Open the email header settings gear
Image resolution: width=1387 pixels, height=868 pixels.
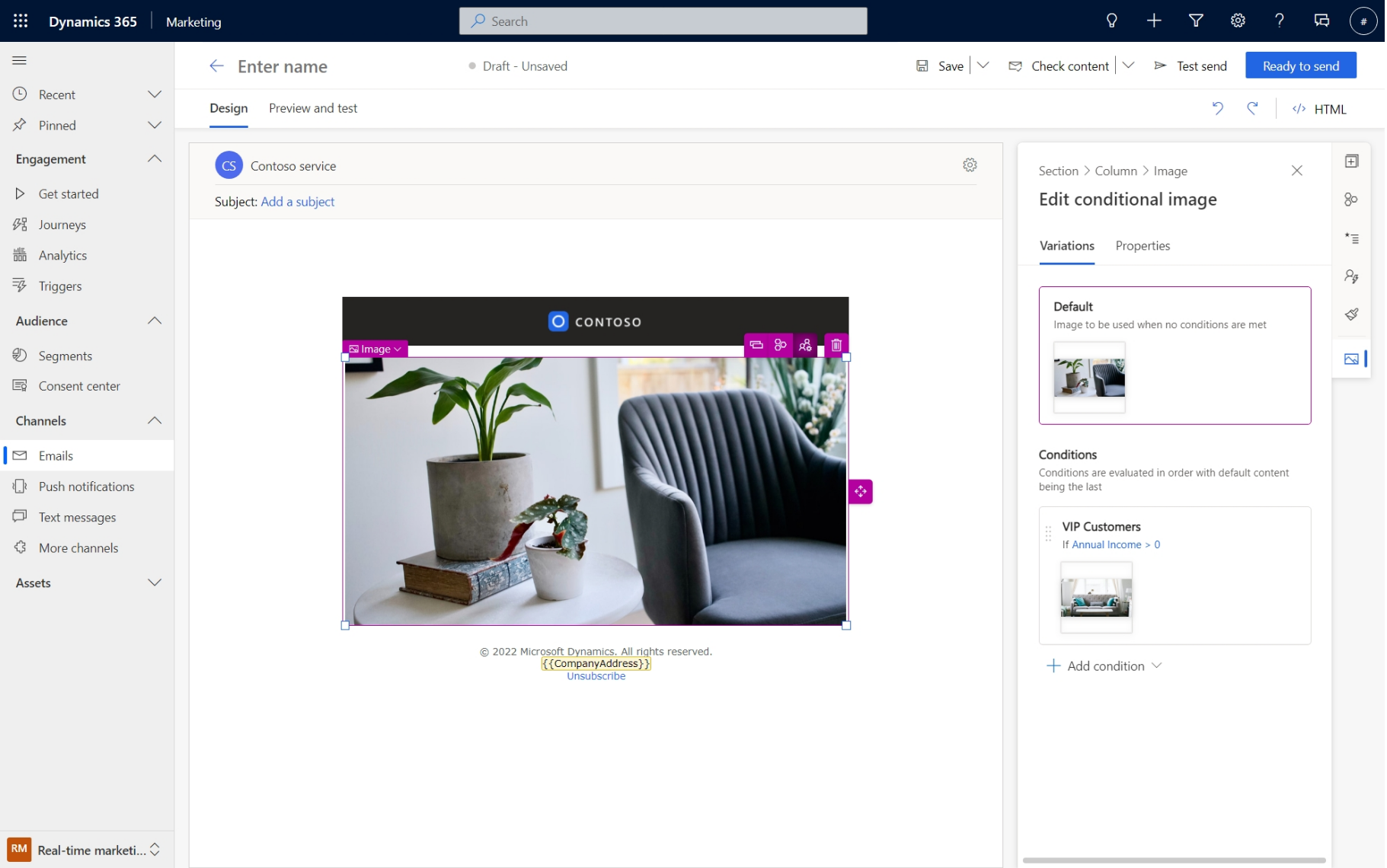pyautogui.click(x=970, y=165)
